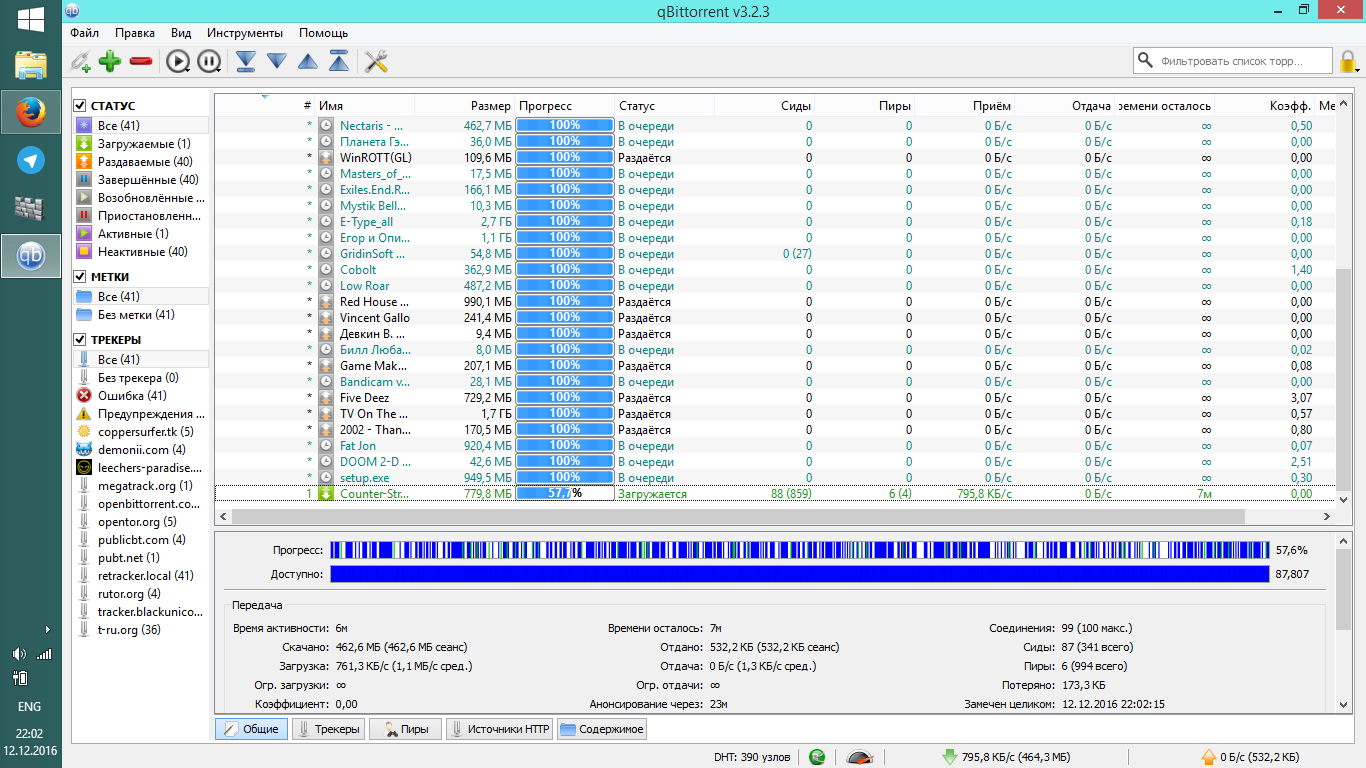Screen dimensions: 1366x768
Task: Open Firefox from the taskbar
Action: pos(30,112)
